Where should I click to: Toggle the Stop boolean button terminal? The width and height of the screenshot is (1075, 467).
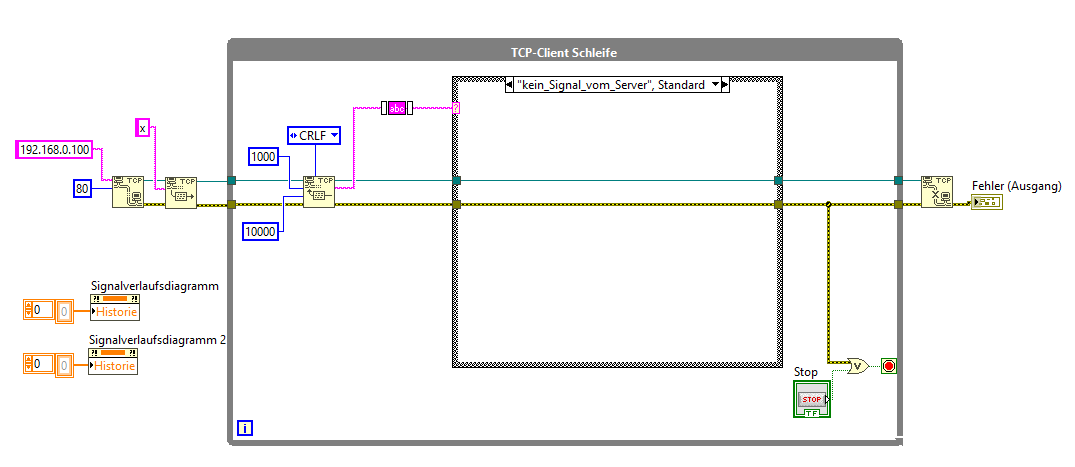812,399
